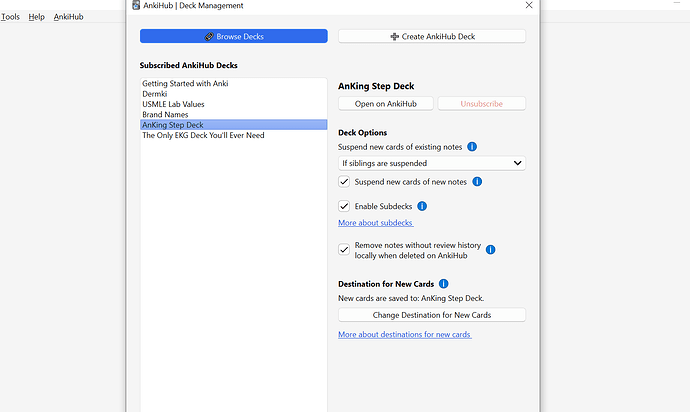Open the If siblings are suspended dropdown
The image size is (690, 412).
pyautogui.click(x=432, y=163)
